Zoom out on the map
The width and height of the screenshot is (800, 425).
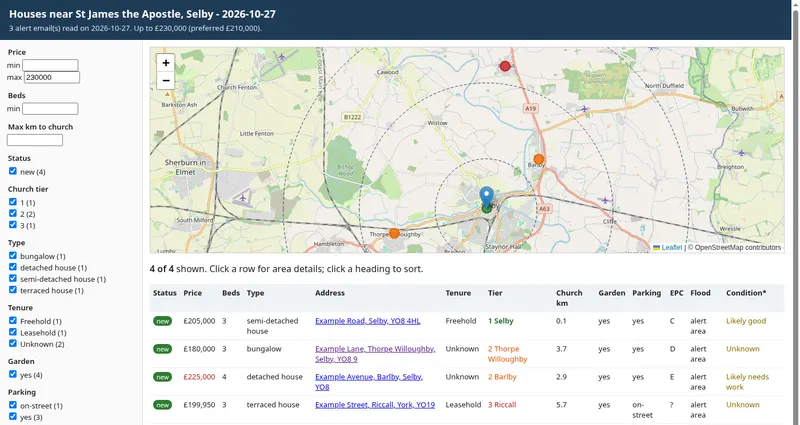tap(166, 81)
